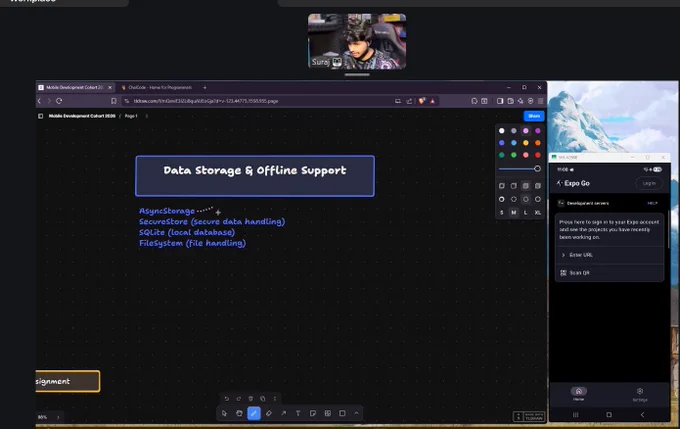This screenshot has width=680, height=429.
Task: Click the opacity slider handle
Action: pos(537,169)
